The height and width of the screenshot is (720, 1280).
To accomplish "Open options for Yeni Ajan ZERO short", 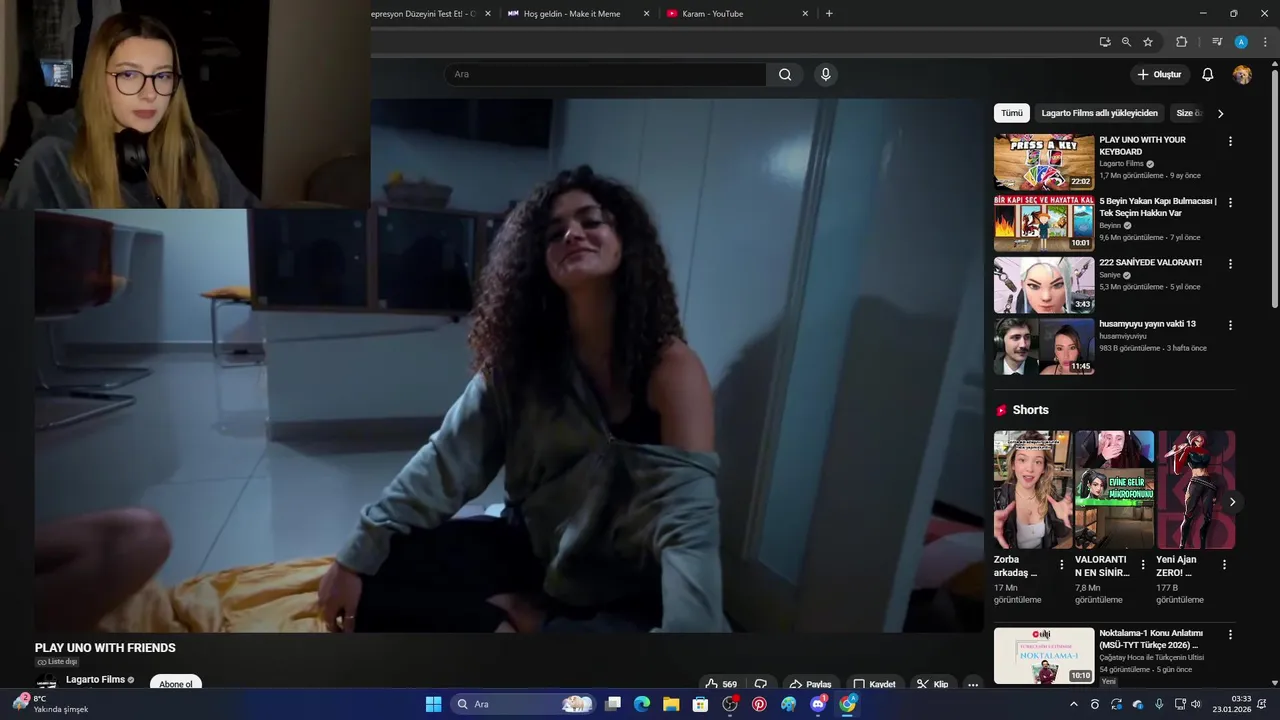I will [x=1224, y=565].
